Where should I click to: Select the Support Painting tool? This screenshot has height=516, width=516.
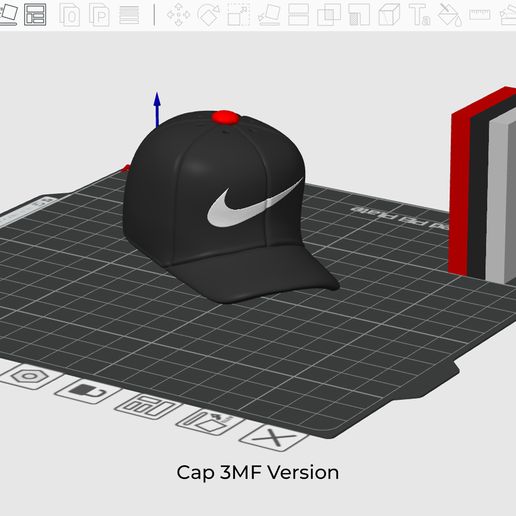(x=359, y=14)
